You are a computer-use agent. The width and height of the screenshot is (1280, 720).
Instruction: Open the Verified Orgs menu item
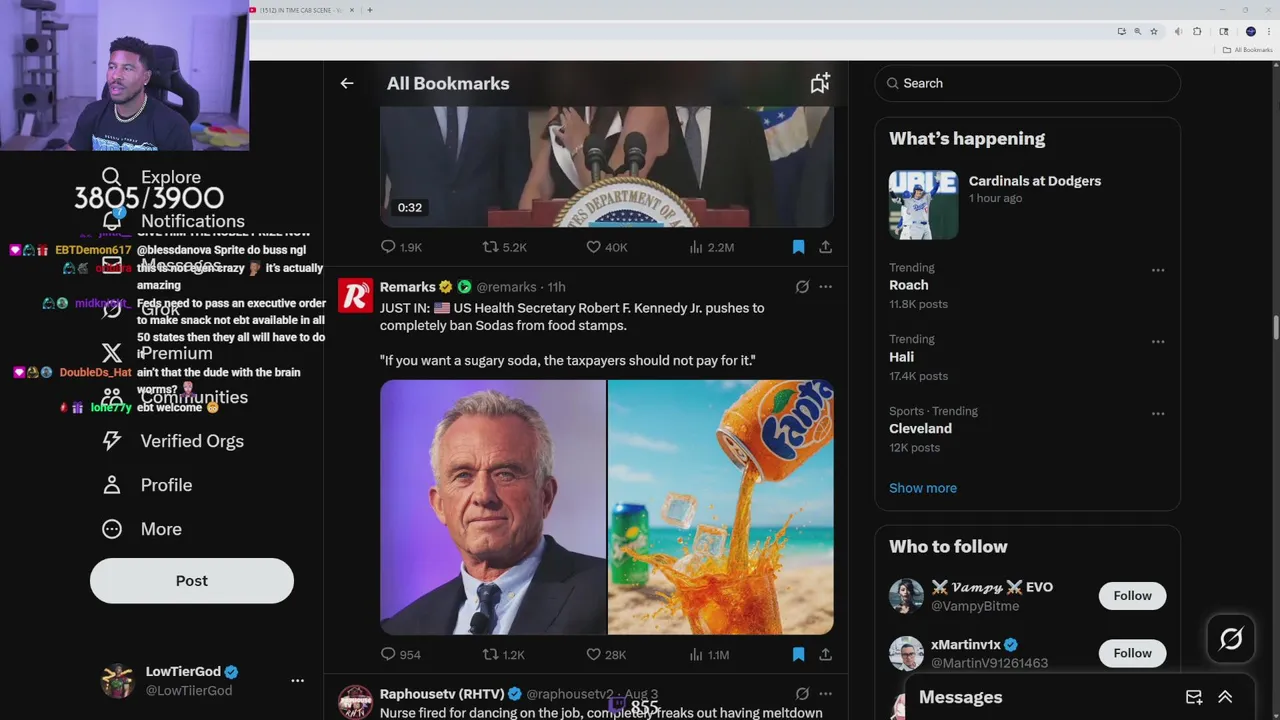(x=172, y=441)
